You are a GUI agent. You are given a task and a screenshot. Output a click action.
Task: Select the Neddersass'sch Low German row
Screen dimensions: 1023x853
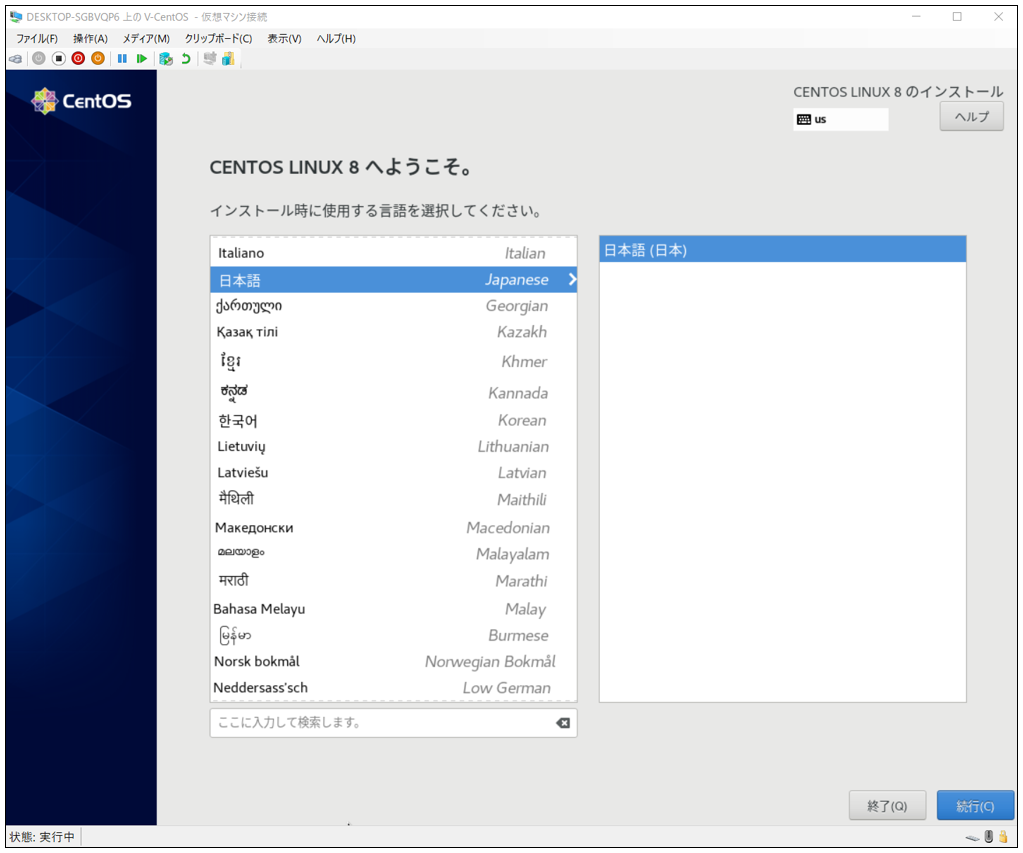[x=393, y=688]
